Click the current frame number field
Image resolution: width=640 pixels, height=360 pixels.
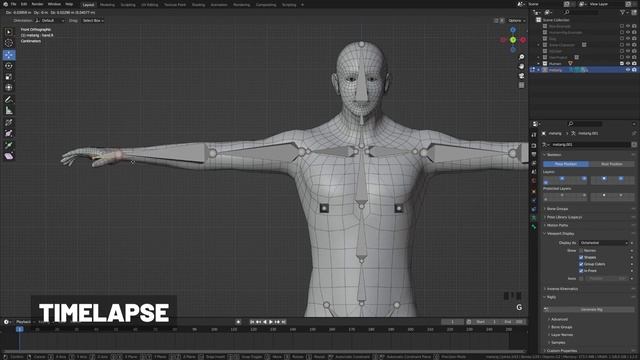[x=452, y=322]
